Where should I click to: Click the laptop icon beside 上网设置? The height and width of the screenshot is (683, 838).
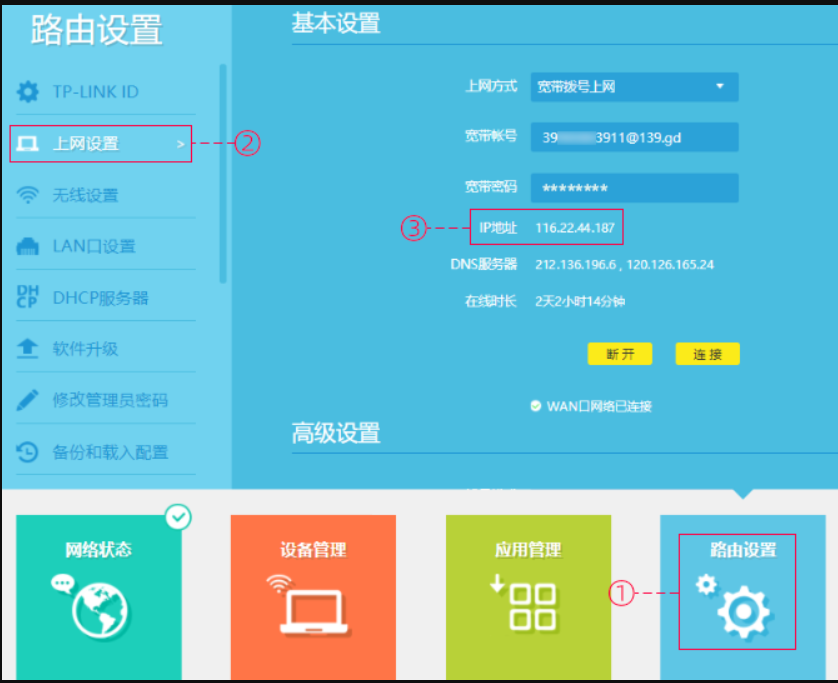27,143
